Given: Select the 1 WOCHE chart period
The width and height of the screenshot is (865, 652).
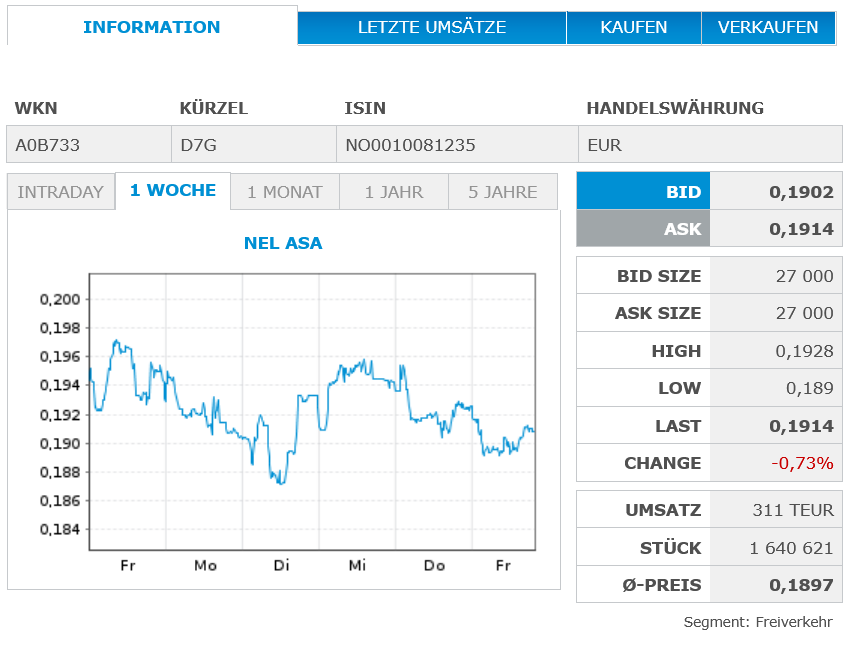Looking at the screenshot, I should 173,191.
